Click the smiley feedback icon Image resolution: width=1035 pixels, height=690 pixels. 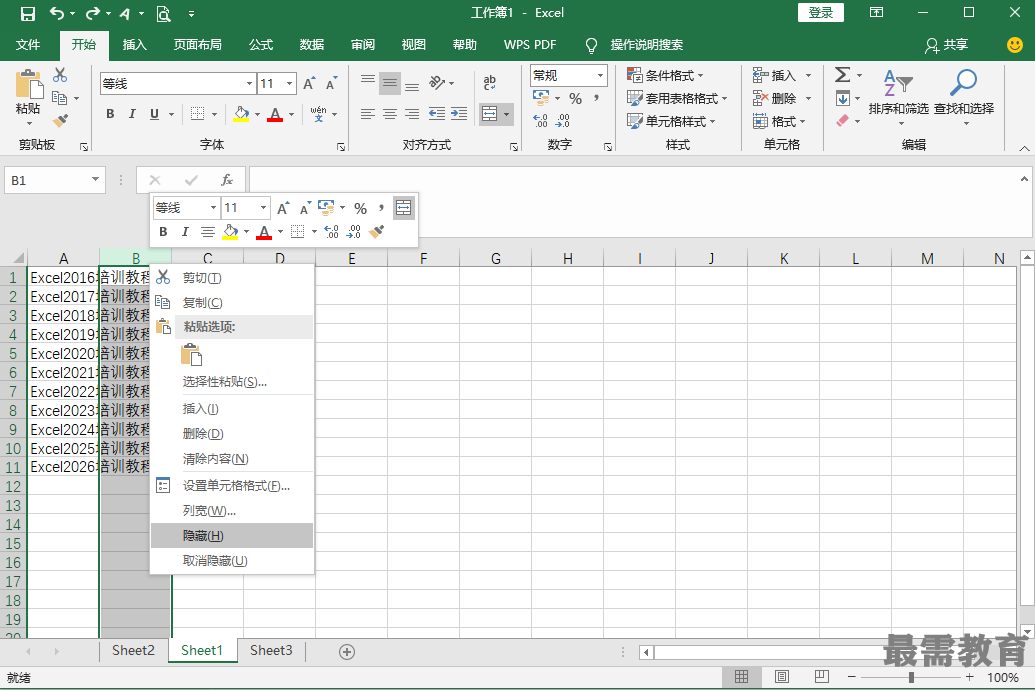1015,45
